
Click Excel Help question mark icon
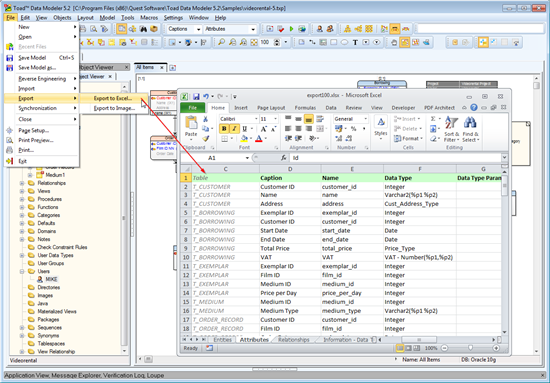pyautogui.click(x=474, y=107)
